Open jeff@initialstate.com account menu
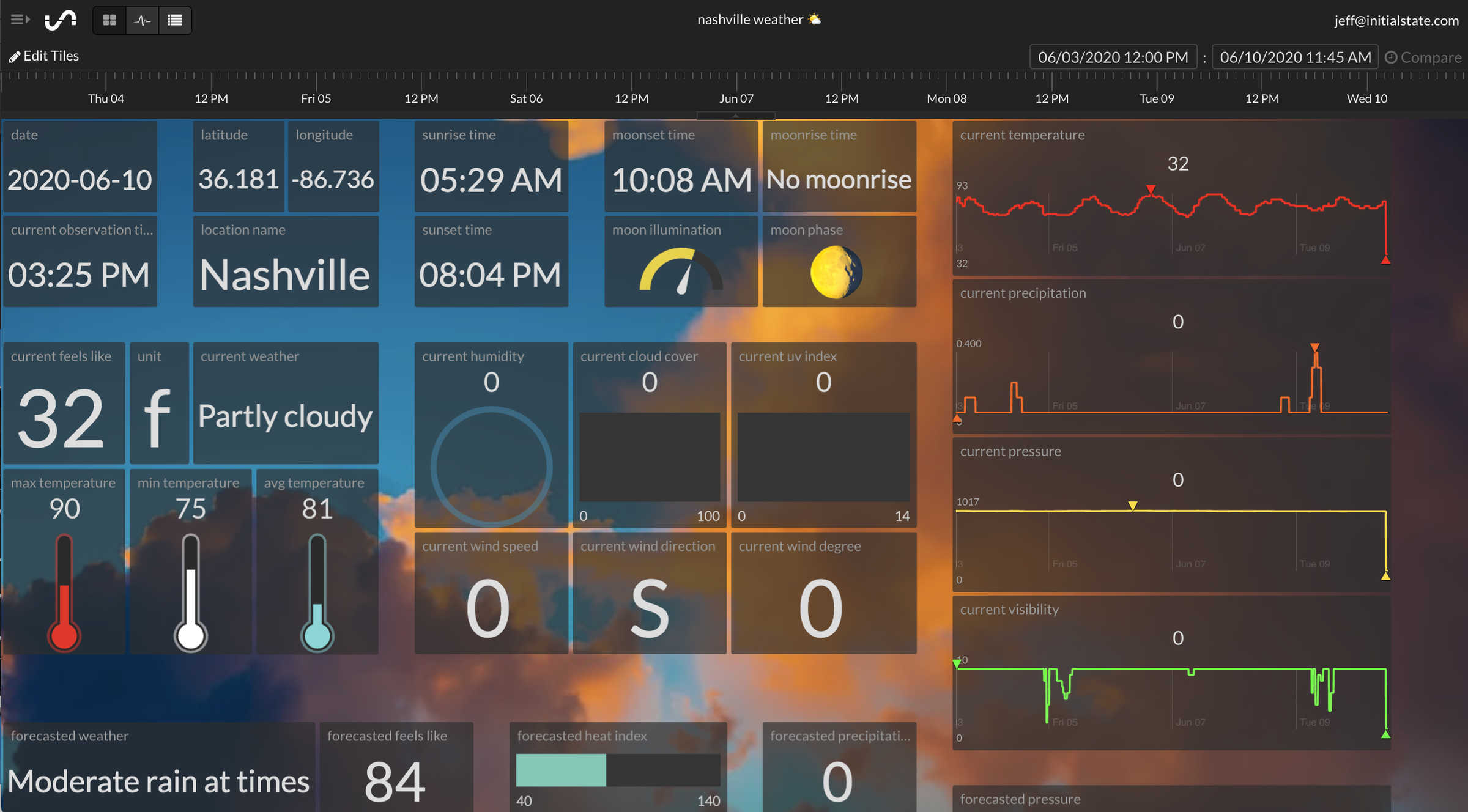 click(1396, 20)
